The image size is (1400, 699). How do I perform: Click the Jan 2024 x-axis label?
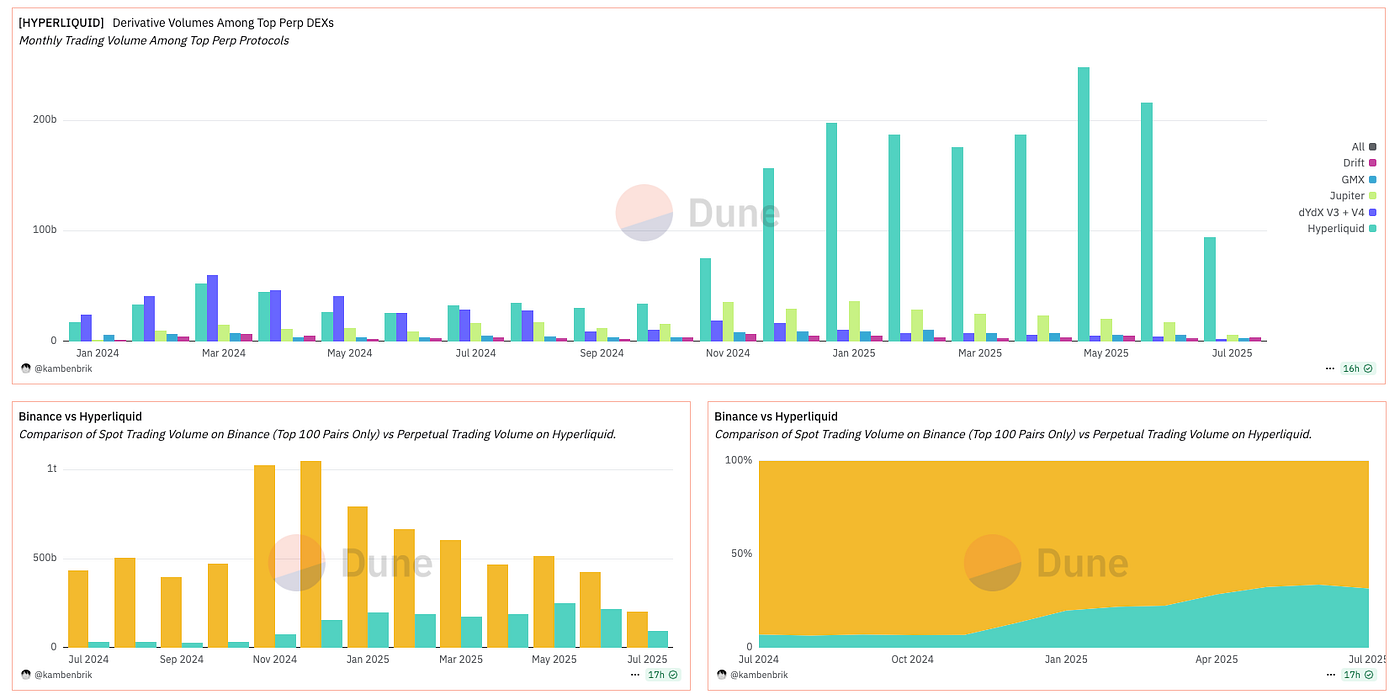tap(98, 353)
